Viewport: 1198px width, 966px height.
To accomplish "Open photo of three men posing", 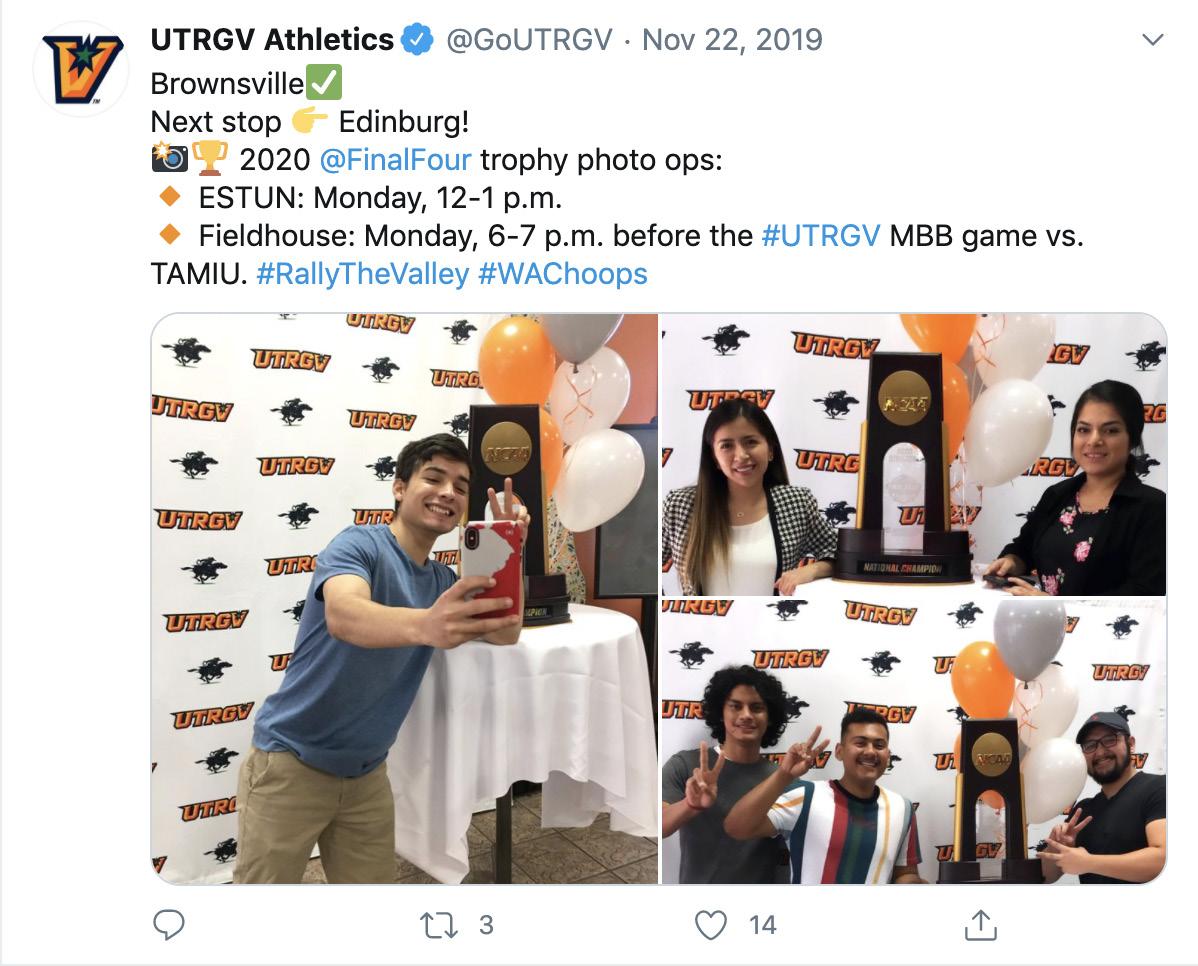I will [x=914, y=741].
